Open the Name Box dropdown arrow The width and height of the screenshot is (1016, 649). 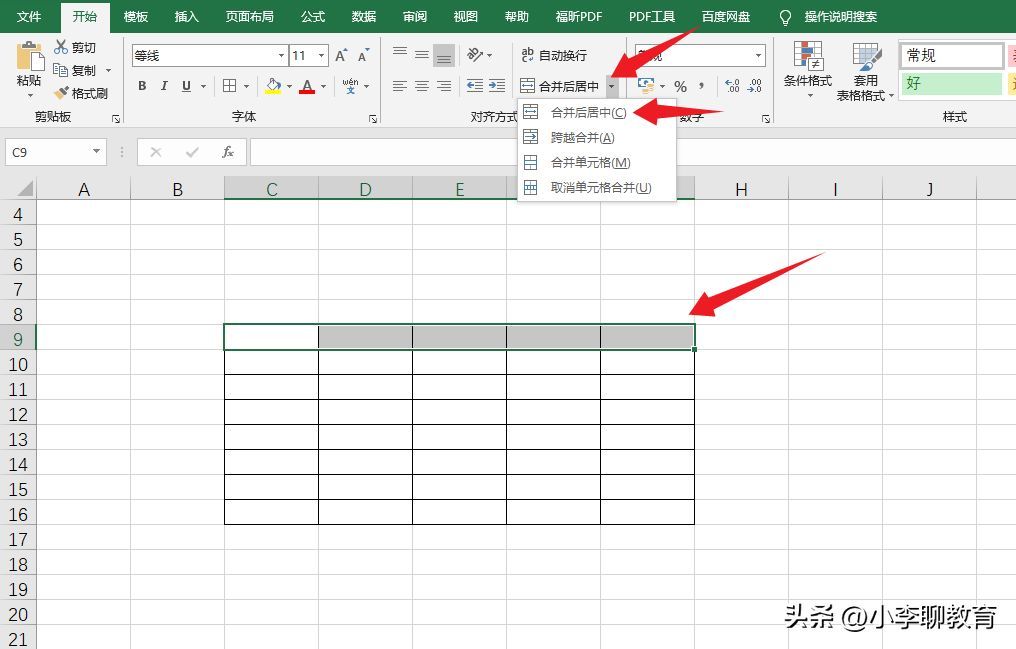(x=97, y=152)
